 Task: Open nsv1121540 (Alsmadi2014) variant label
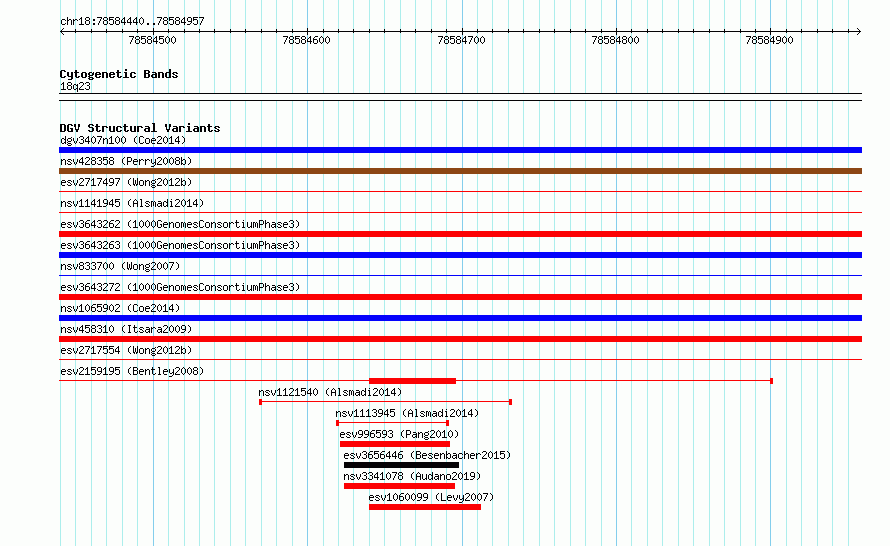point(330,392)
